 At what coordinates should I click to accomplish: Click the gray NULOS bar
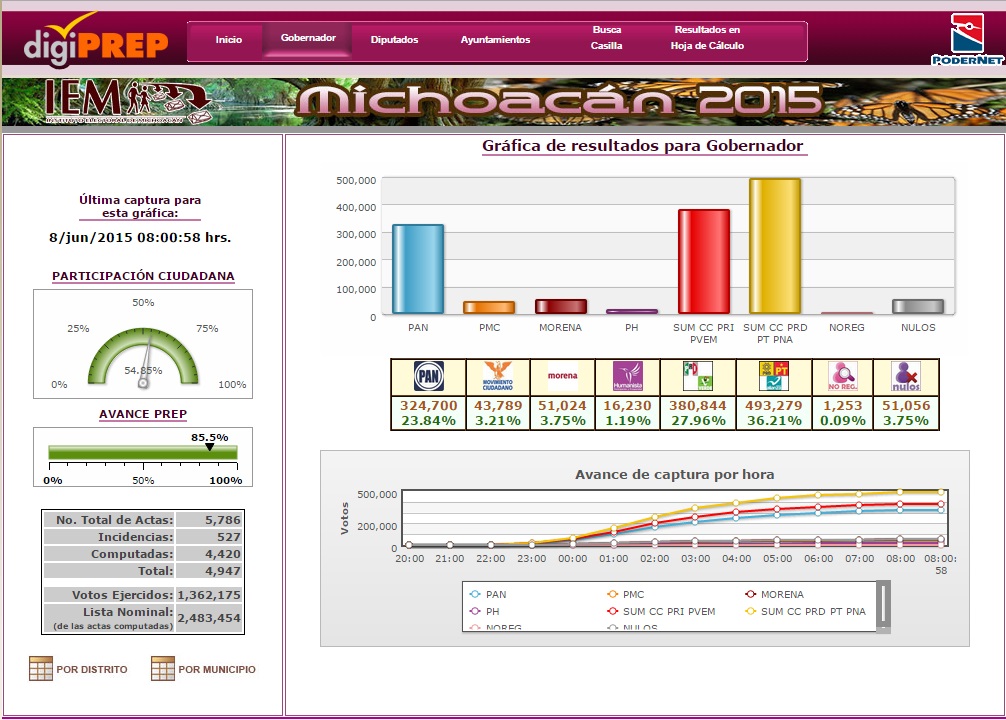[918, 306]
